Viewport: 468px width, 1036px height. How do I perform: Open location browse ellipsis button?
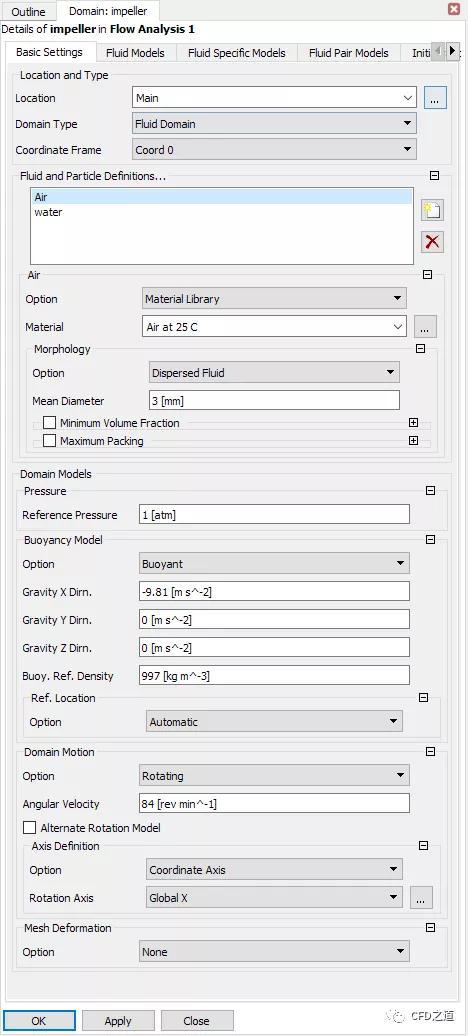pos(435,98)
